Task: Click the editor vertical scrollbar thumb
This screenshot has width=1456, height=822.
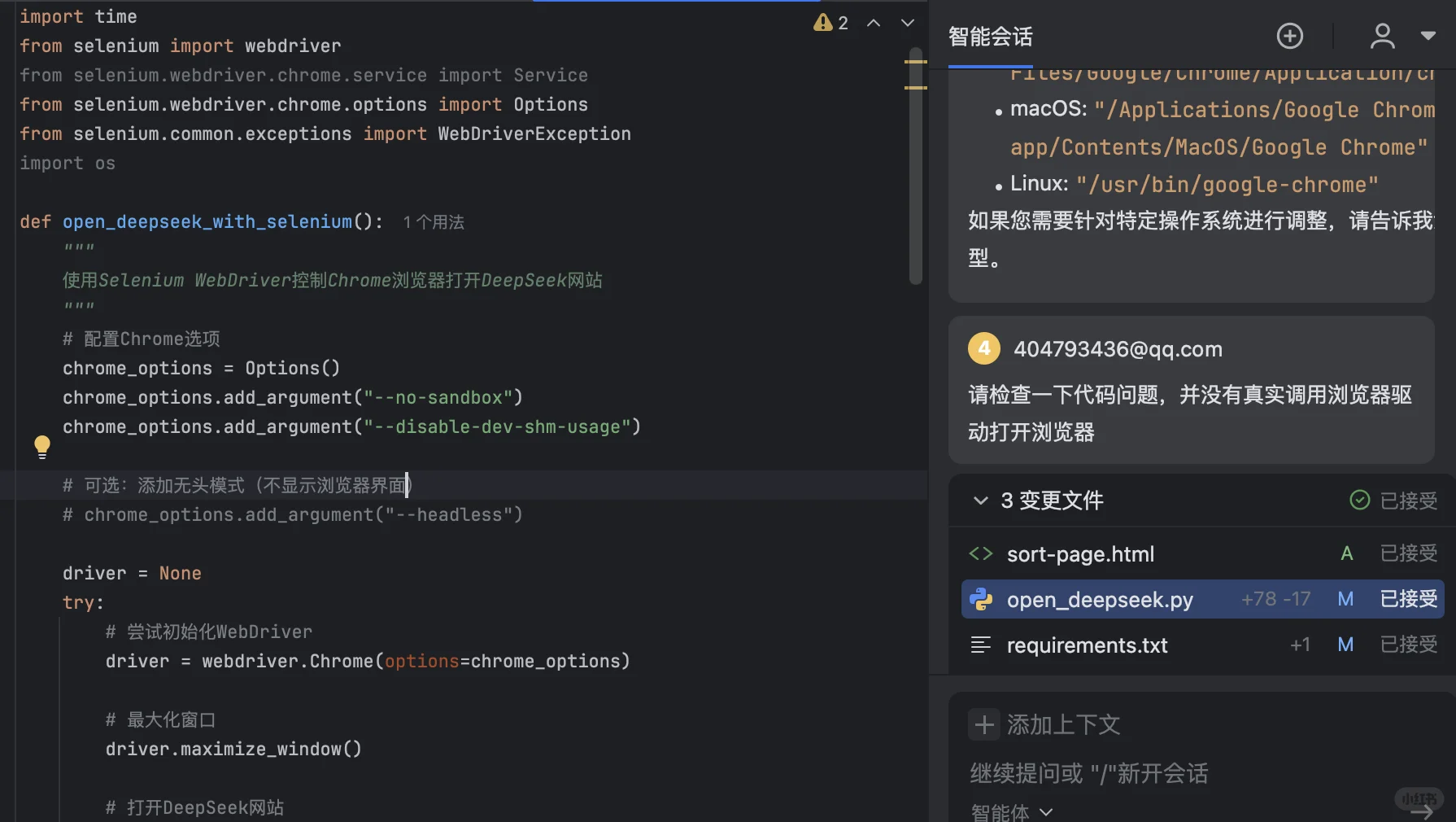Action: click(x=915, y=163)
